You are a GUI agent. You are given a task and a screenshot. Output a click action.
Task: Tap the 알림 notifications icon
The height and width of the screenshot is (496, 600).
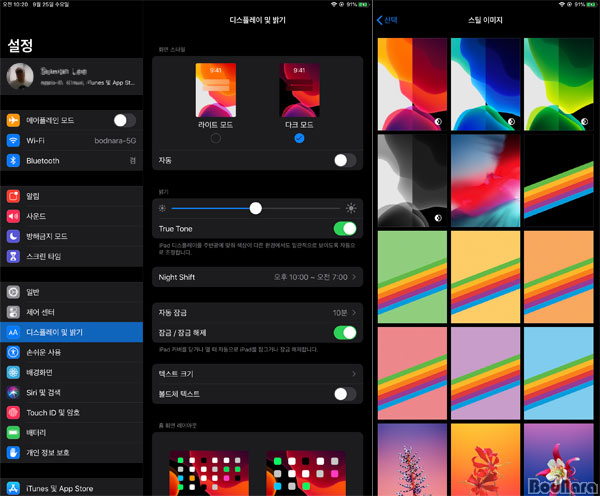[13, 196]
